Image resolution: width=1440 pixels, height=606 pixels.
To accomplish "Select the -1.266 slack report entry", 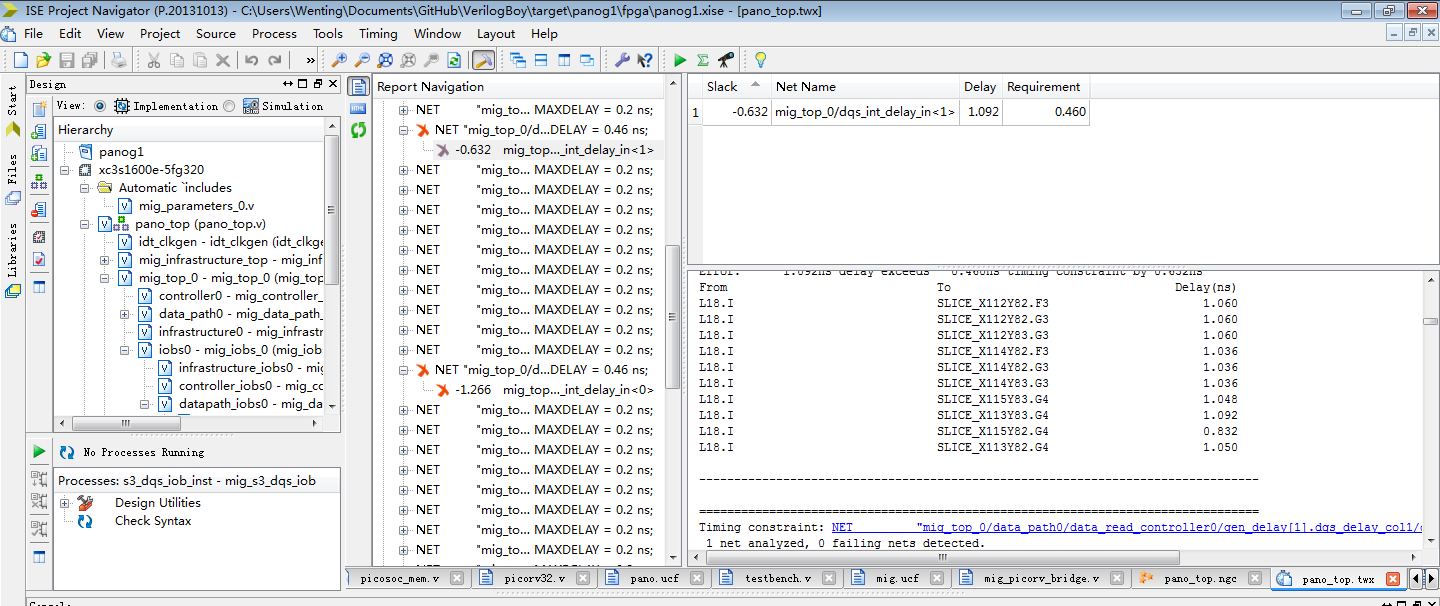I will [554, 390].
